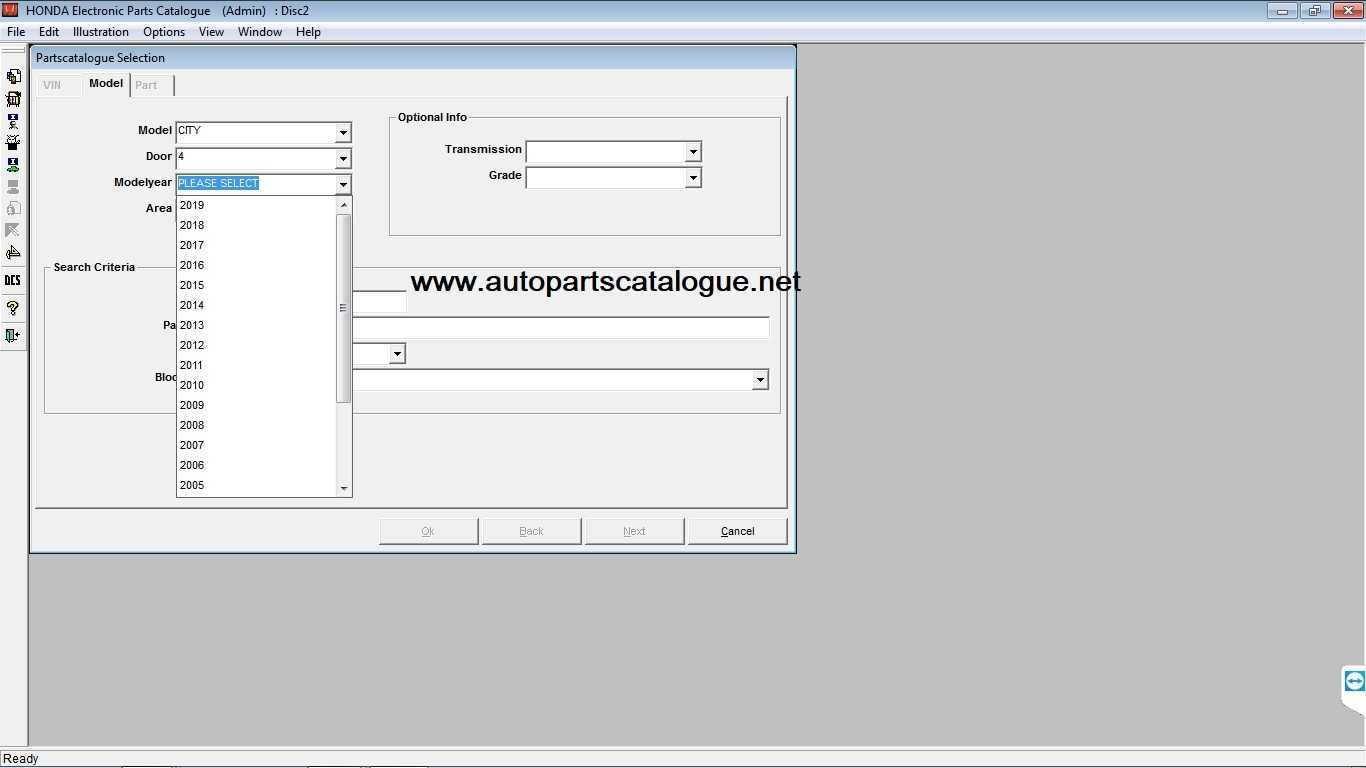Click the greyed-out computer icon in left toolbar
Viewport: 1366px width, 768px height.
click(13, 187)
